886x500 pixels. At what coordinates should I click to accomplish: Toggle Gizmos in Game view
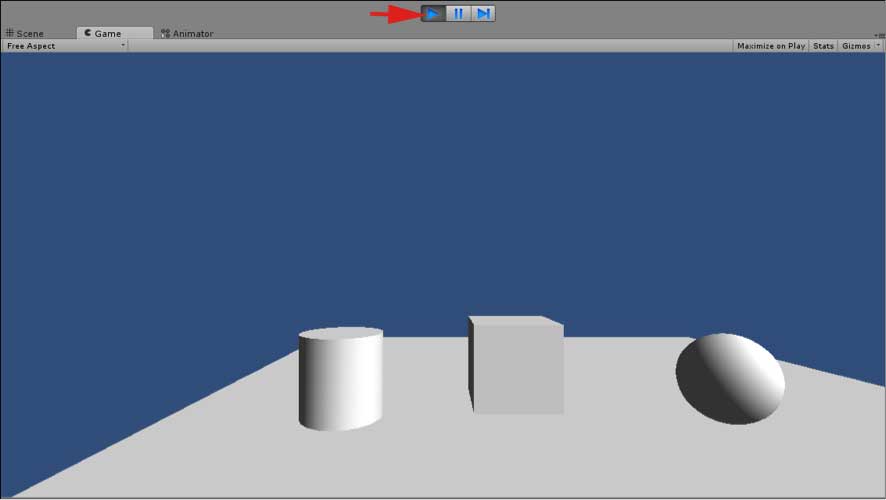(x=856, y=46)
